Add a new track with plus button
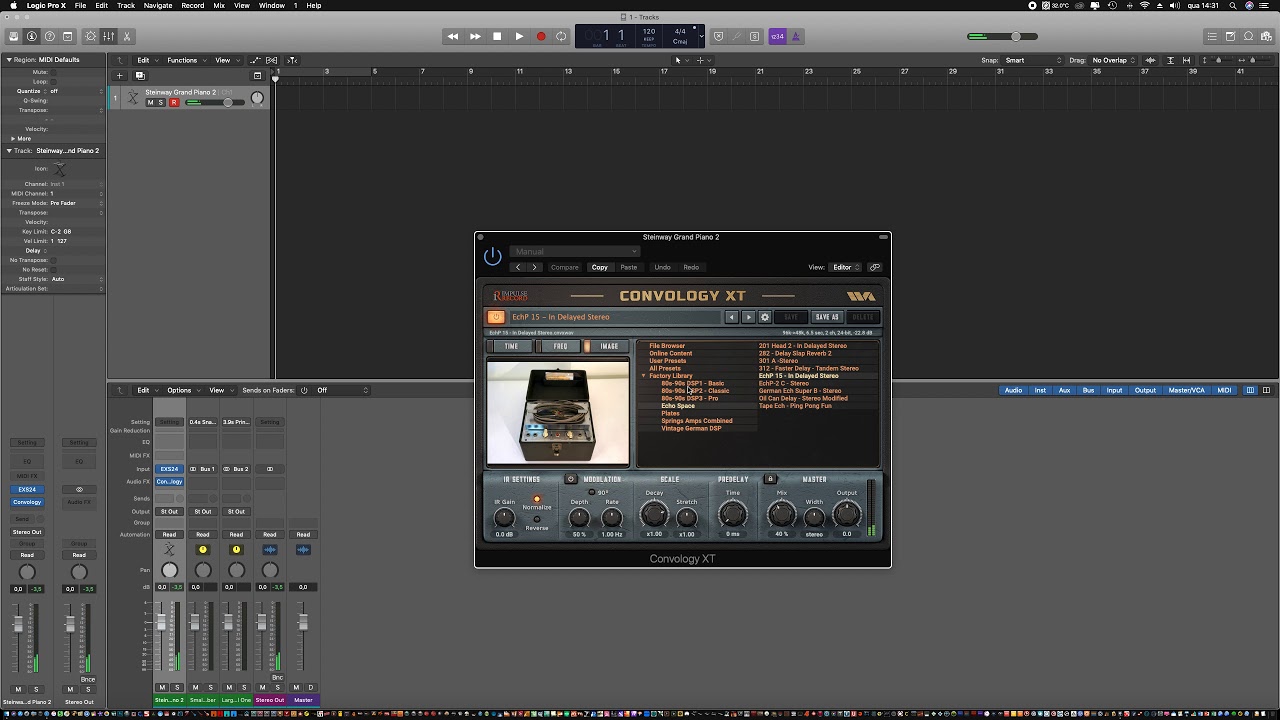Screen dimensions: 1280x720 tap(120, 75)
